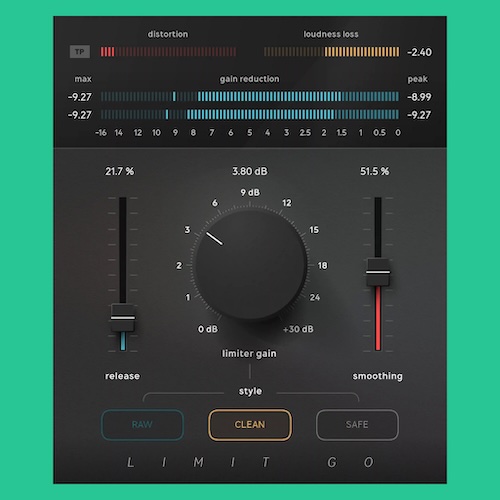500x500 pixels.
Task: Click the upper gain reduction meter
Action: click(250, 97)
